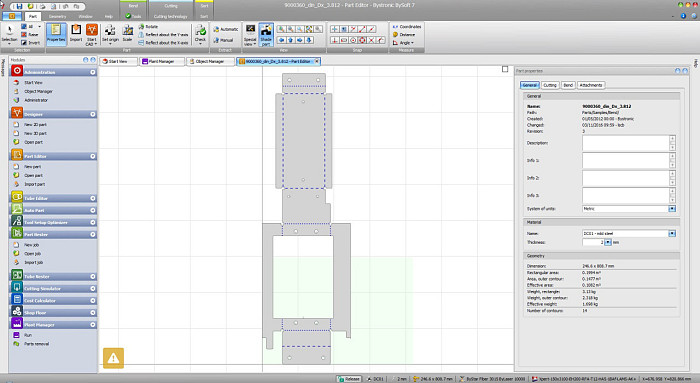Close the Part Editor document tab
700x383 pixels.
317,61
